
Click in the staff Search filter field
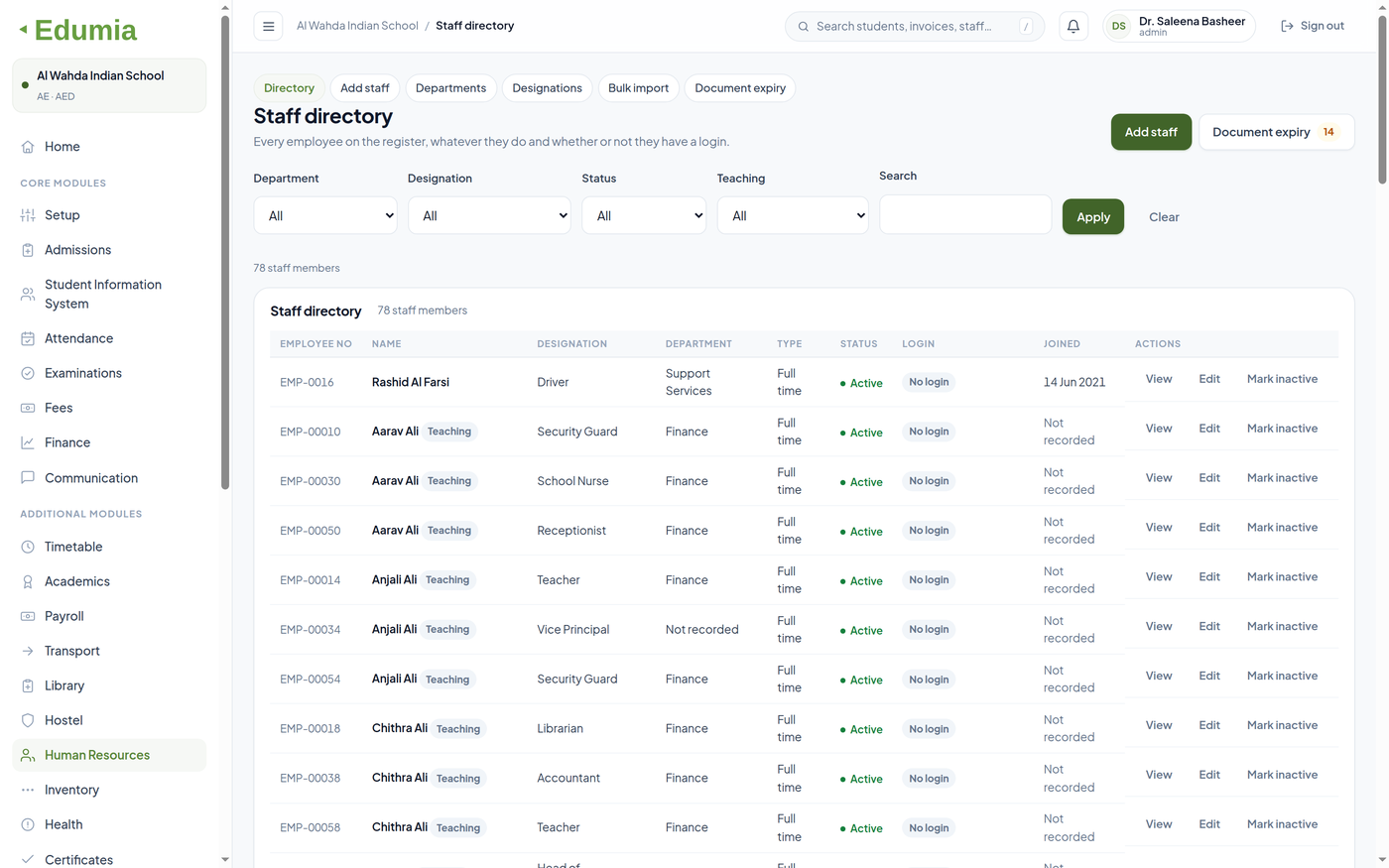coord(965,214)
